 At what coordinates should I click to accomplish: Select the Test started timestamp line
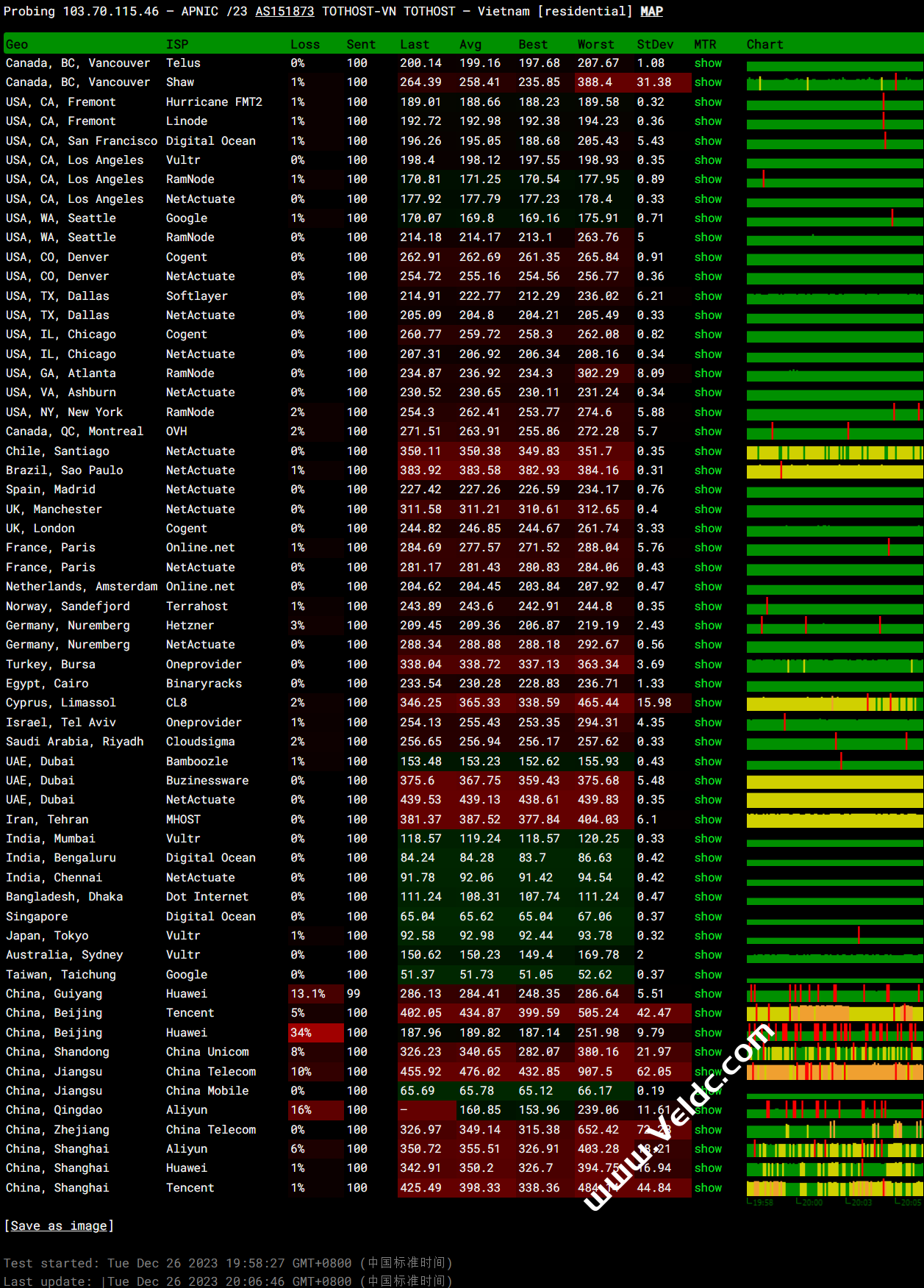[x=228, y=1263]
